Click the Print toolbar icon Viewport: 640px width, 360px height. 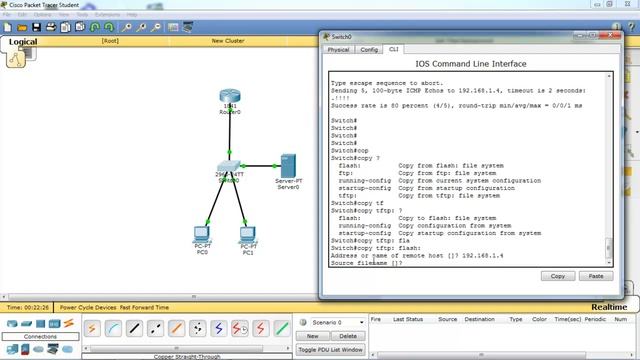51,27
